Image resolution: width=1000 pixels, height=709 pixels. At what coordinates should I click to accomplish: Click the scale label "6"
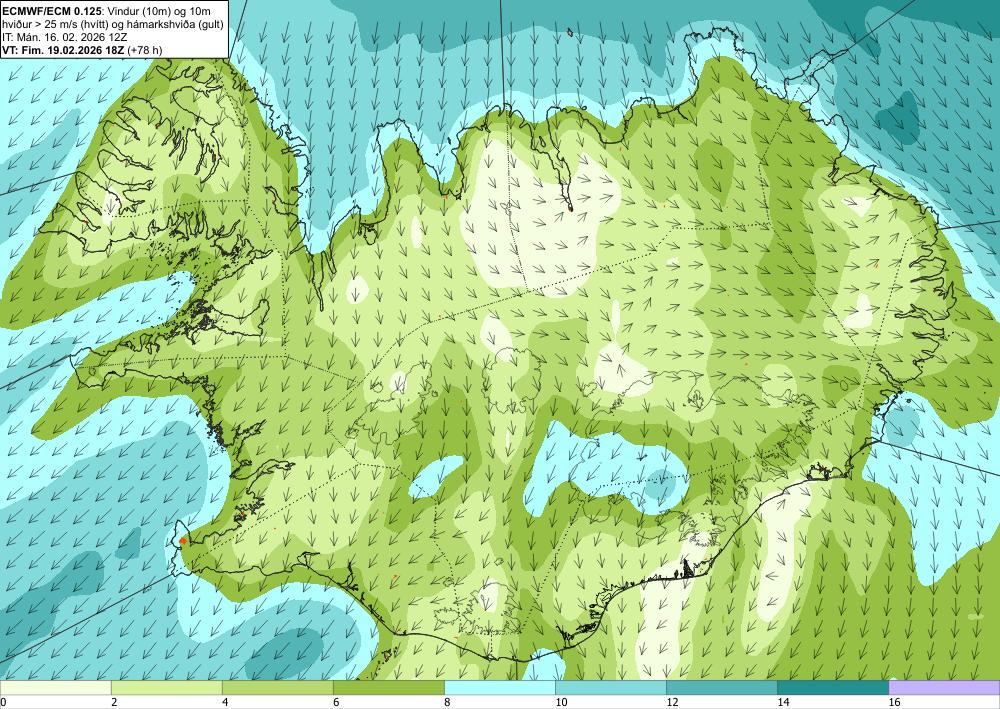(336, 703)
